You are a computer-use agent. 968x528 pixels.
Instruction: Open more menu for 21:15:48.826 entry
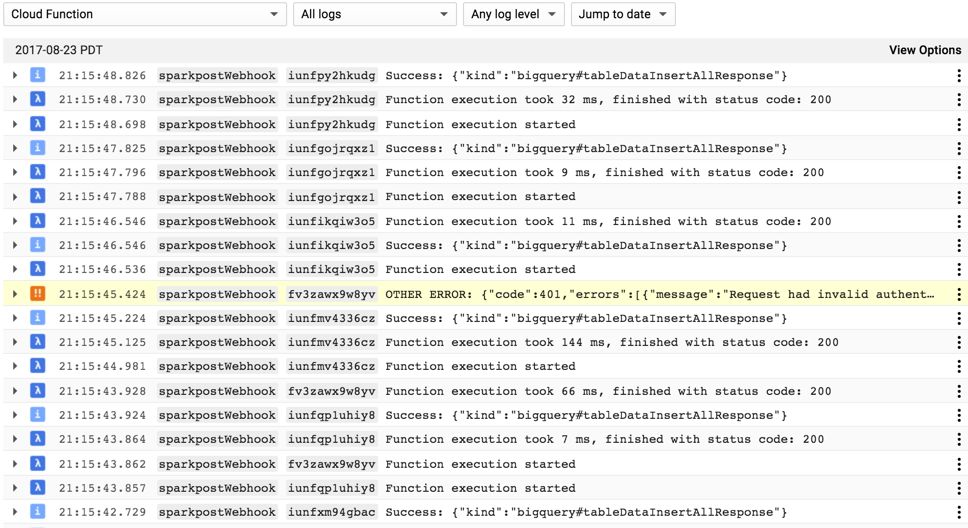click(x=958, y=75)
